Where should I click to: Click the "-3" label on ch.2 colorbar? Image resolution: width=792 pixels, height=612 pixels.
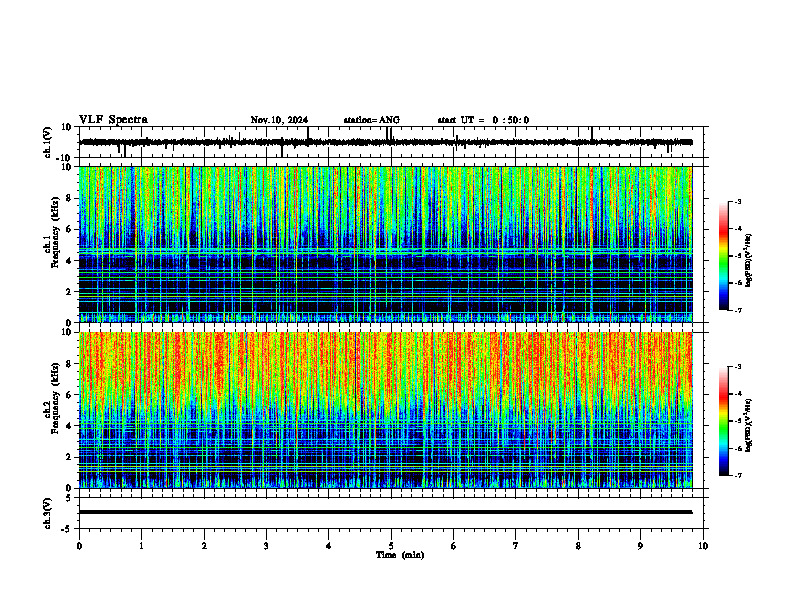737,367
